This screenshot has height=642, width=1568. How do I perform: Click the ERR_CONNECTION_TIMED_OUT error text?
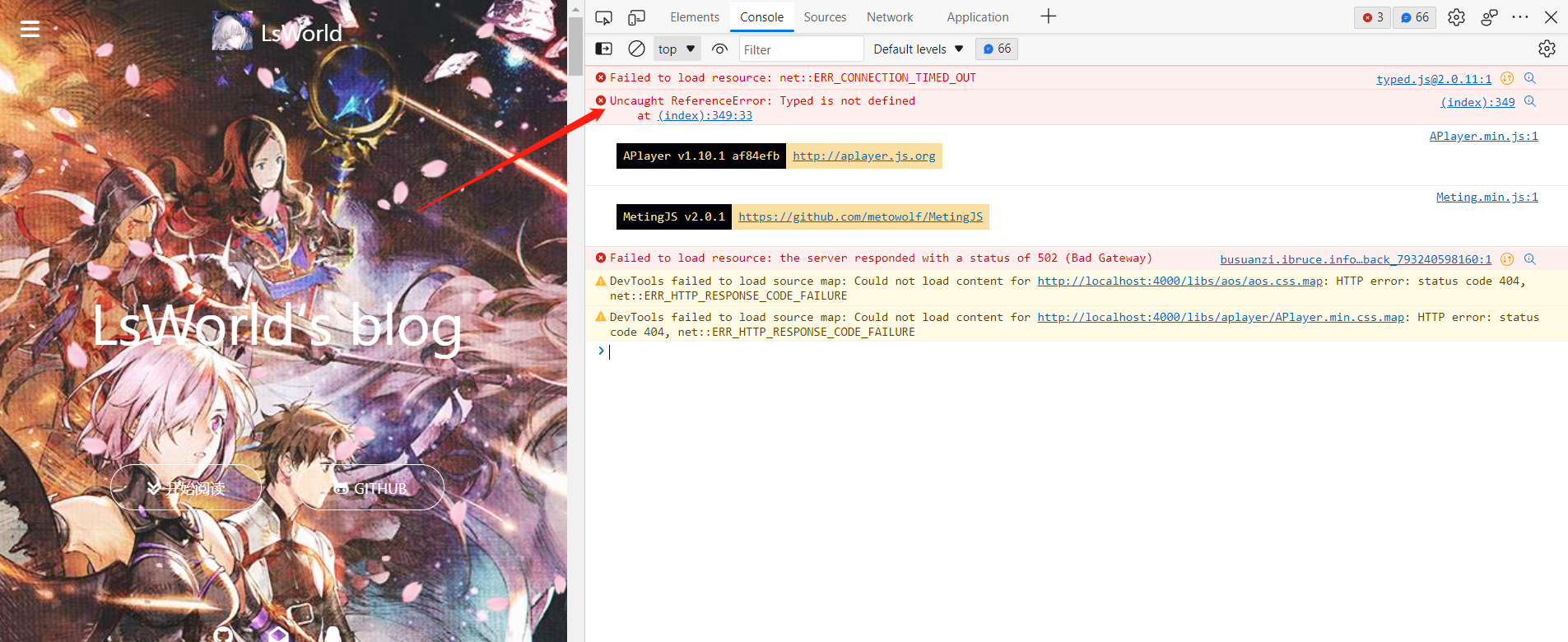pyautogui.click(x=793, y=77)
